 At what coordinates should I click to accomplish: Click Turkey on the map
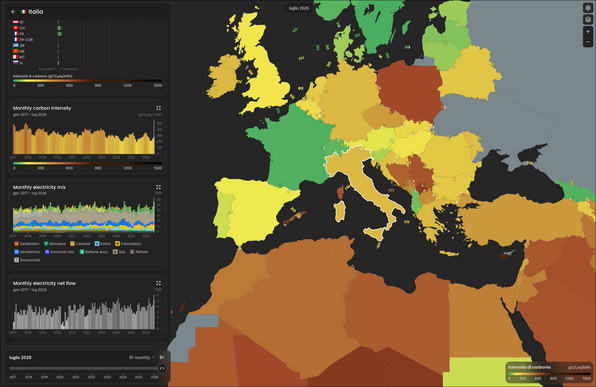coord(521,220)
